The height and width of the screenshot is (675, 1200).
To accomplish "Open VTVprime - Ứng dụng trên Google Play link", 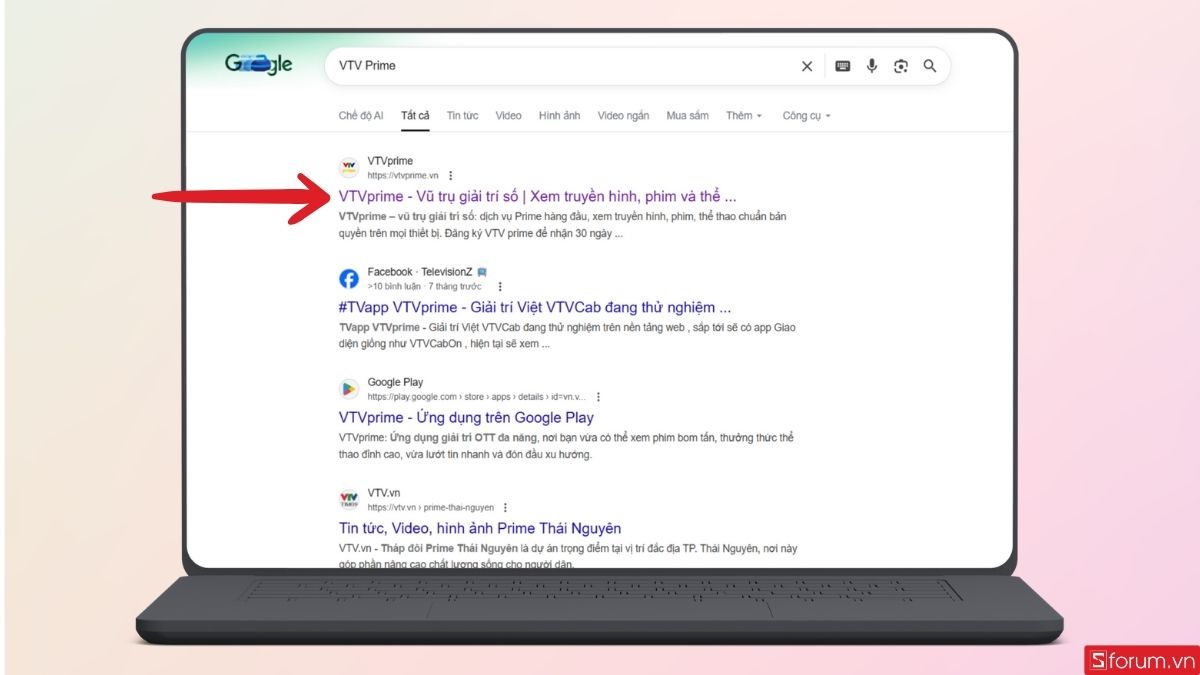I will coord(466,417).
